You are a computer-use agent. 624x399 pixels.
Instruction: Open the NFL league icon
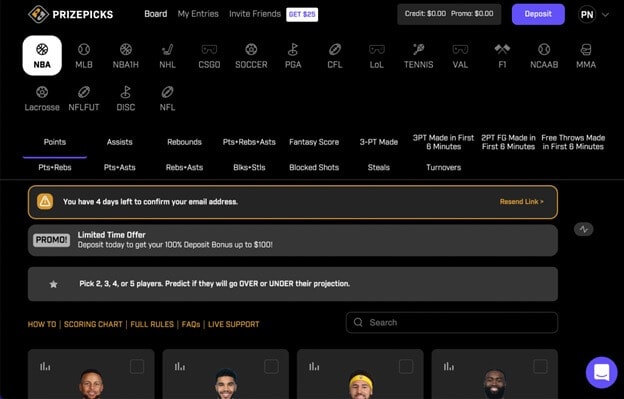pos(168,99)
